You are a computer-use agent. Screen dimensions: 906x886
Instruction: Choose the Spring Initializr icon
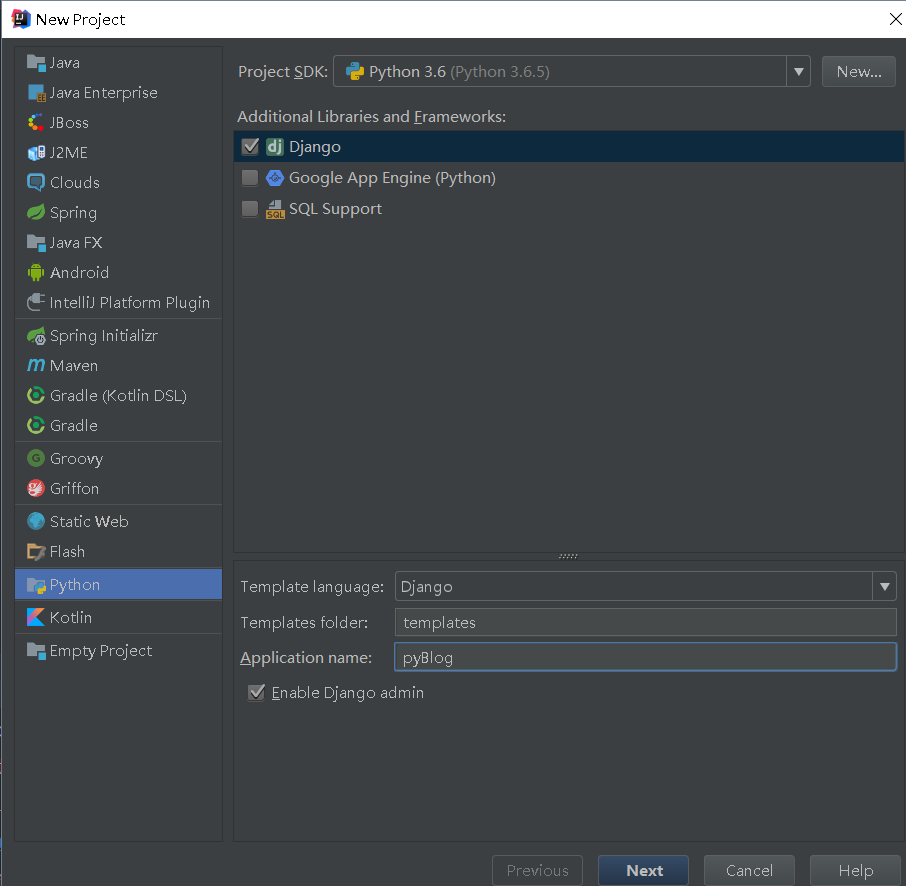pos(36,336)
